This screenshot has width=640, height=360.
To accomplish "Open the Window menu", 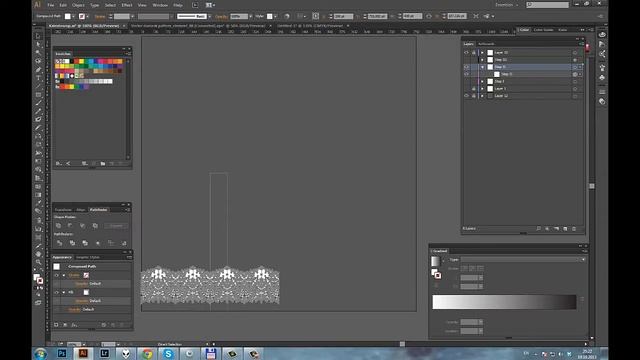I will click(160, 5).
